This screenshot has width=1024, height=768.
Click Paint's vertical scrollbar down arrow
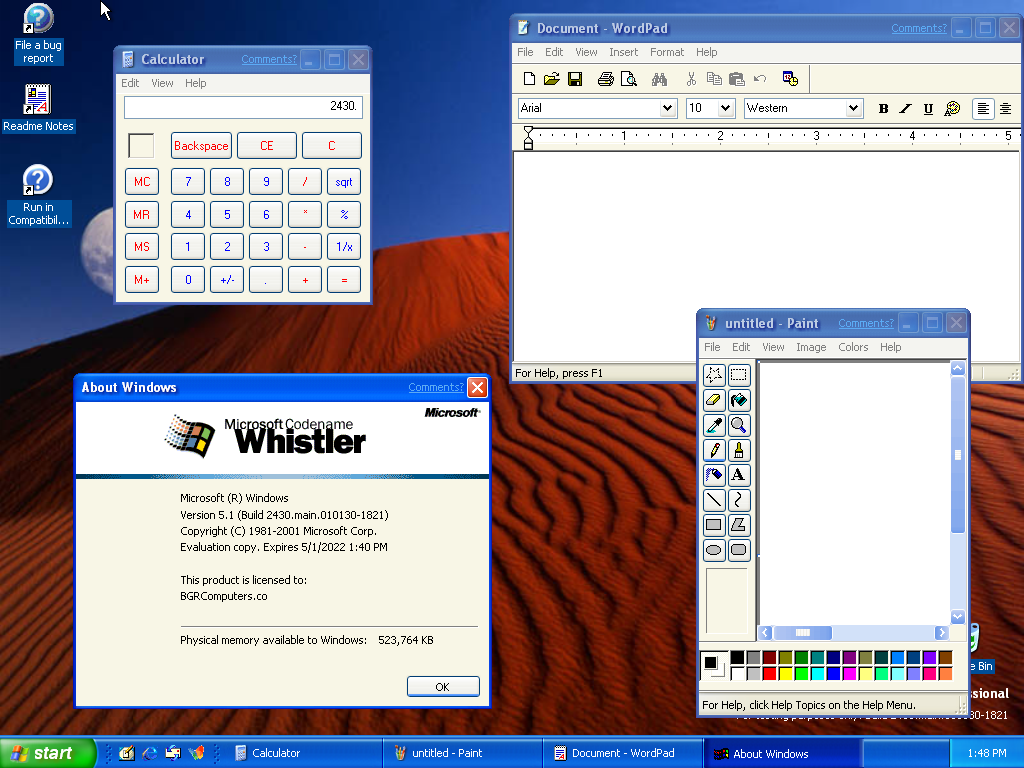pos(957,616)
